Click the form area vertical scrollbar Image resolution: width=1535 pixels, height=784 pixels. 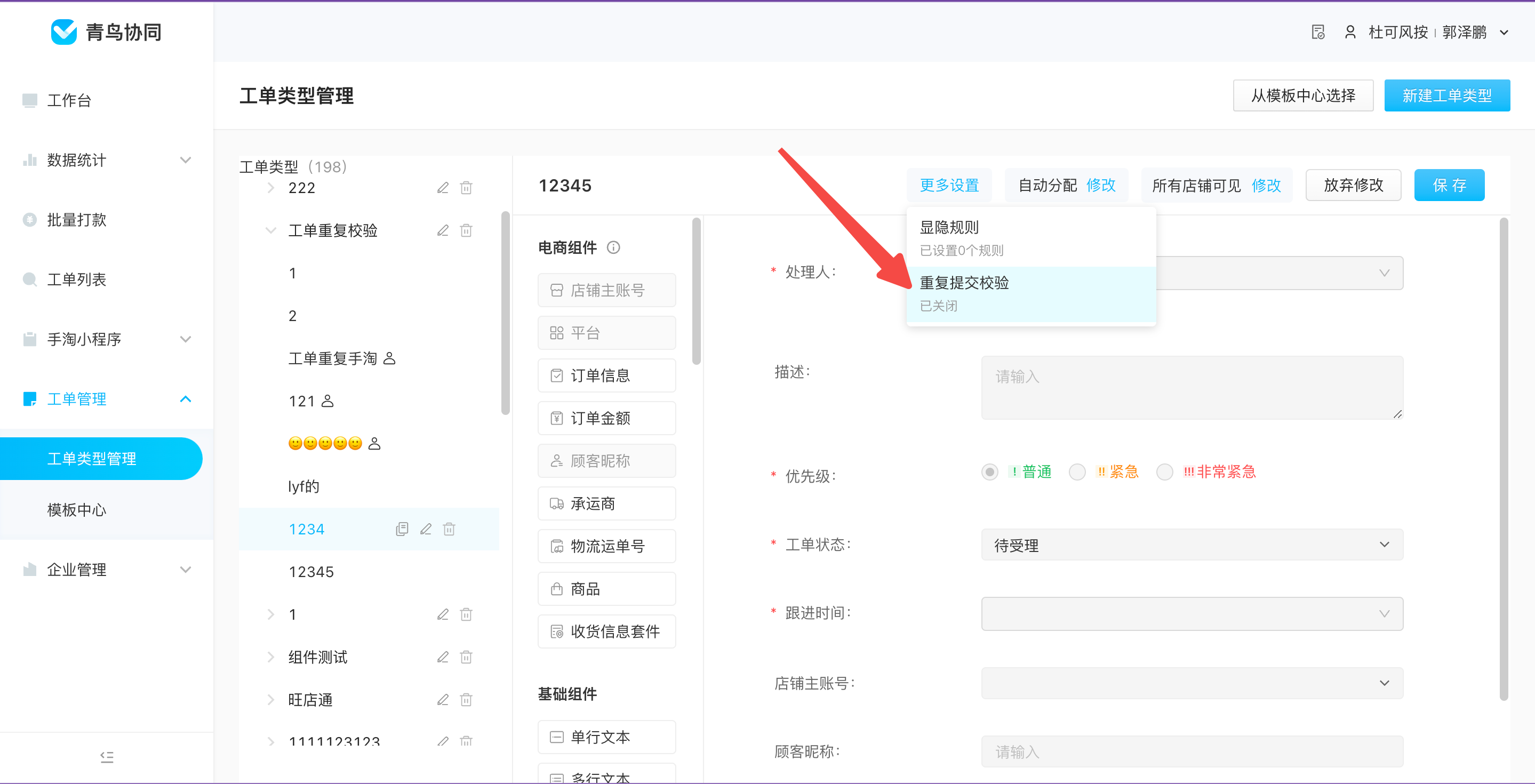1504,459
